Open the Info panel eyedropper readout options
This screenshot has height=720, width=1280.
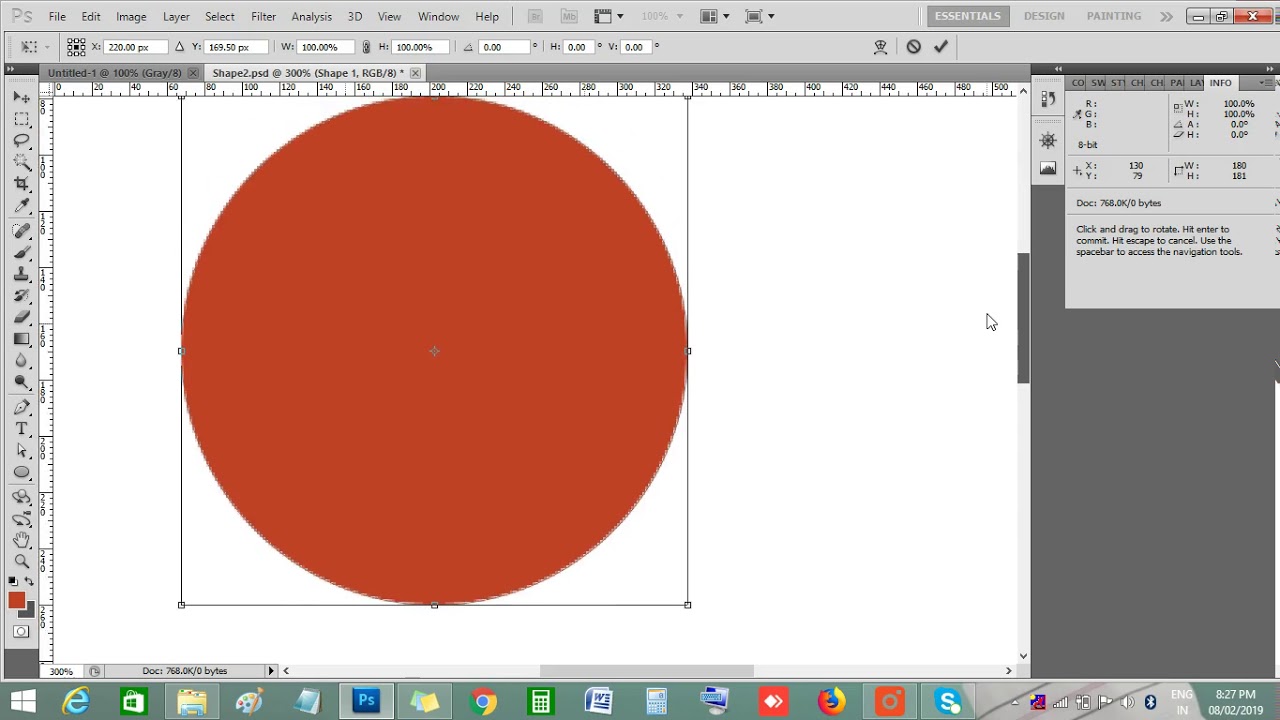pyautogui.click(x=1077, y=114)
